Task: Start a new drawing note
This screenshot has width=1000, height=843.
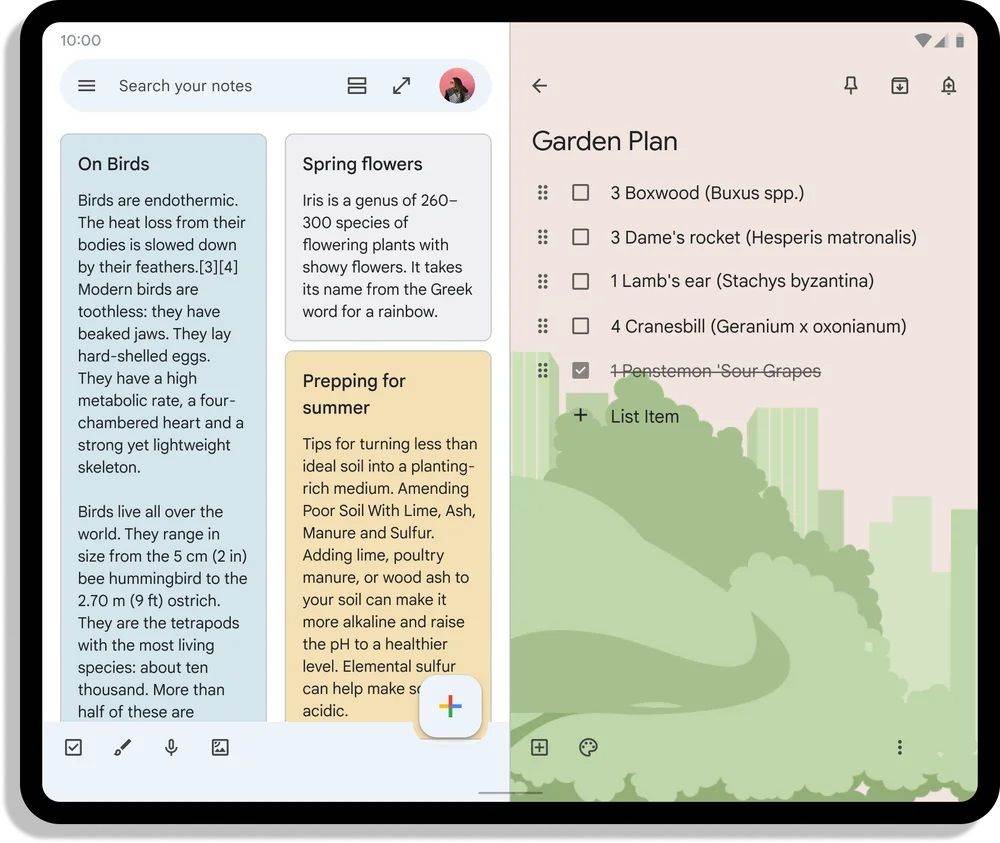Action: [x=122, y=747]
